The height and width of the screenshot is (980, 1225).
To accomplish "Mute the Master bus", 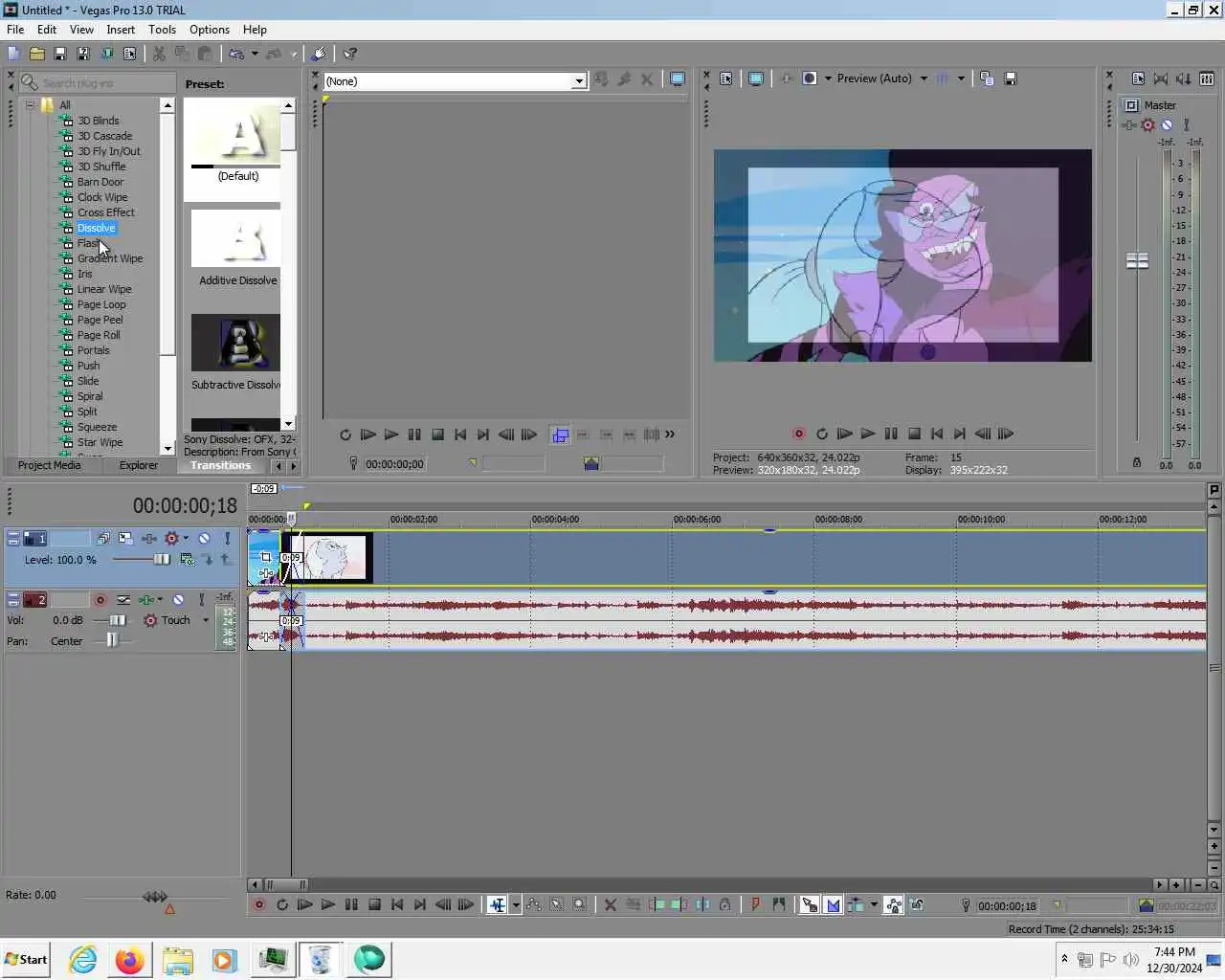I will point(1167,124).
